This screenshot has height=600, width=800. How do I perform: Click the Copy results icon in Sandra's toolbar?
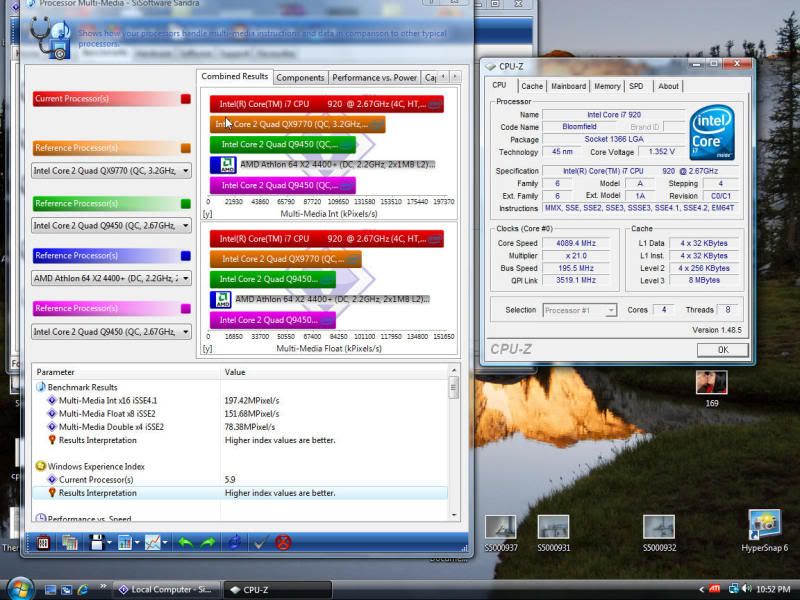coord(69,542)
